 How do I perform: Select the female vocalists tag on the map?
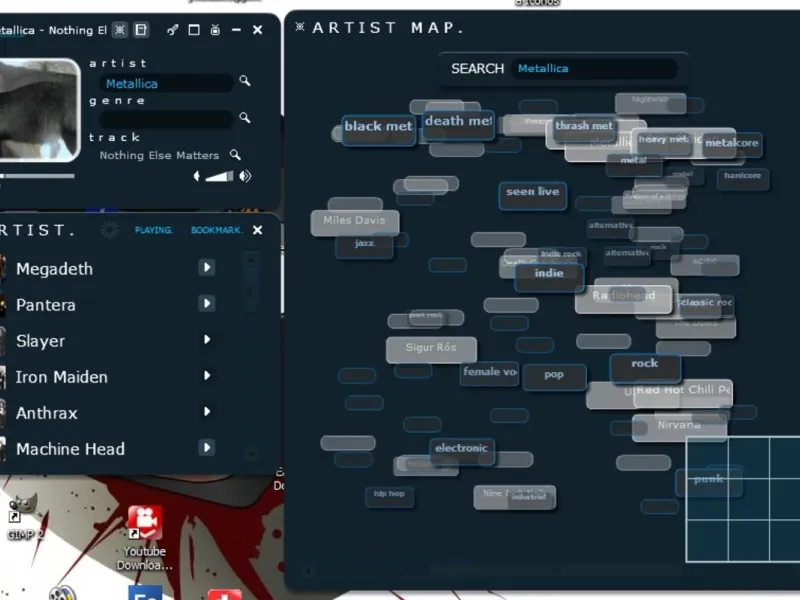point(490,374)
